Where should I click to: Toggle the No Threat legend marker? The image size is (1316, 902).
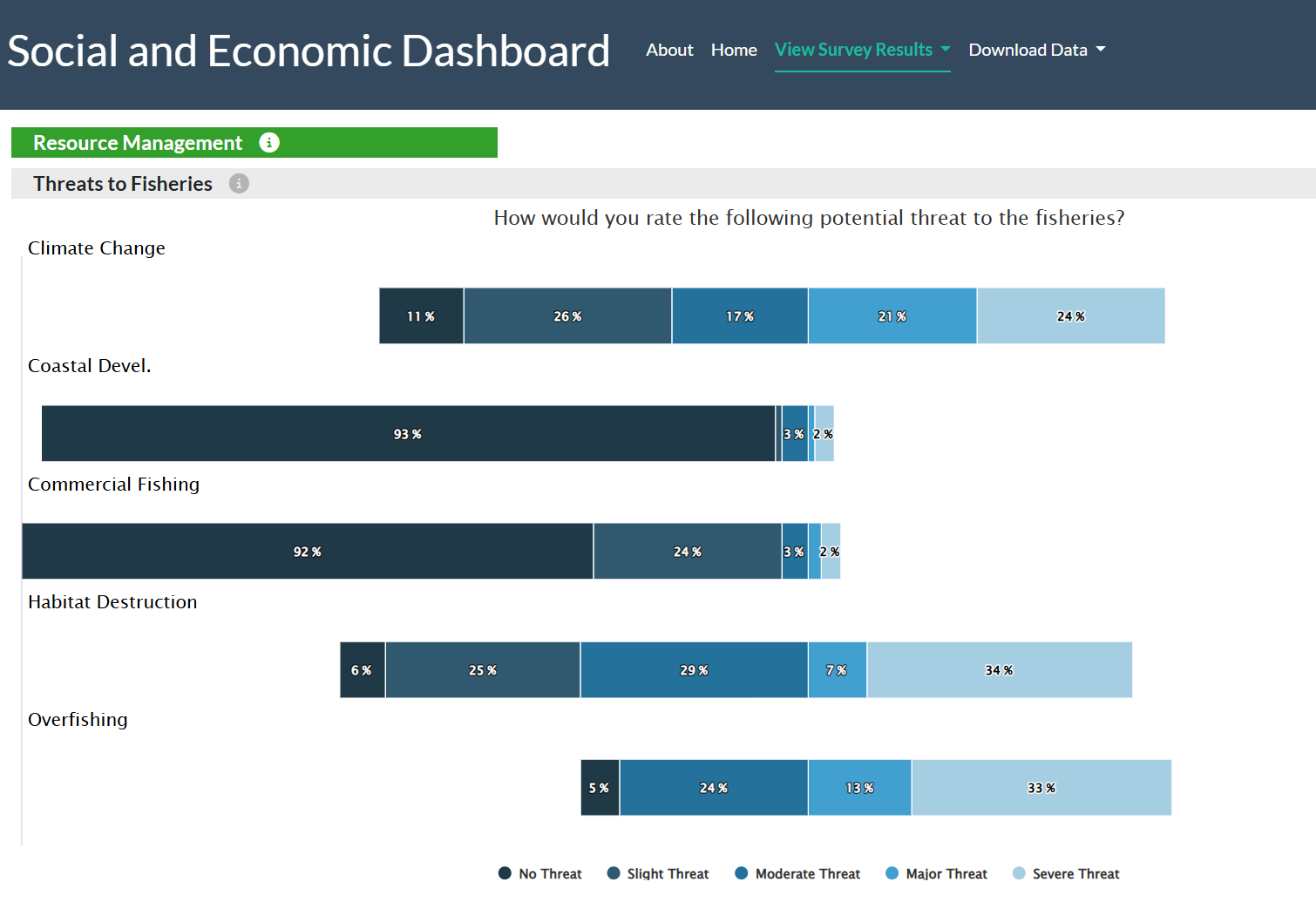point(505,873)
